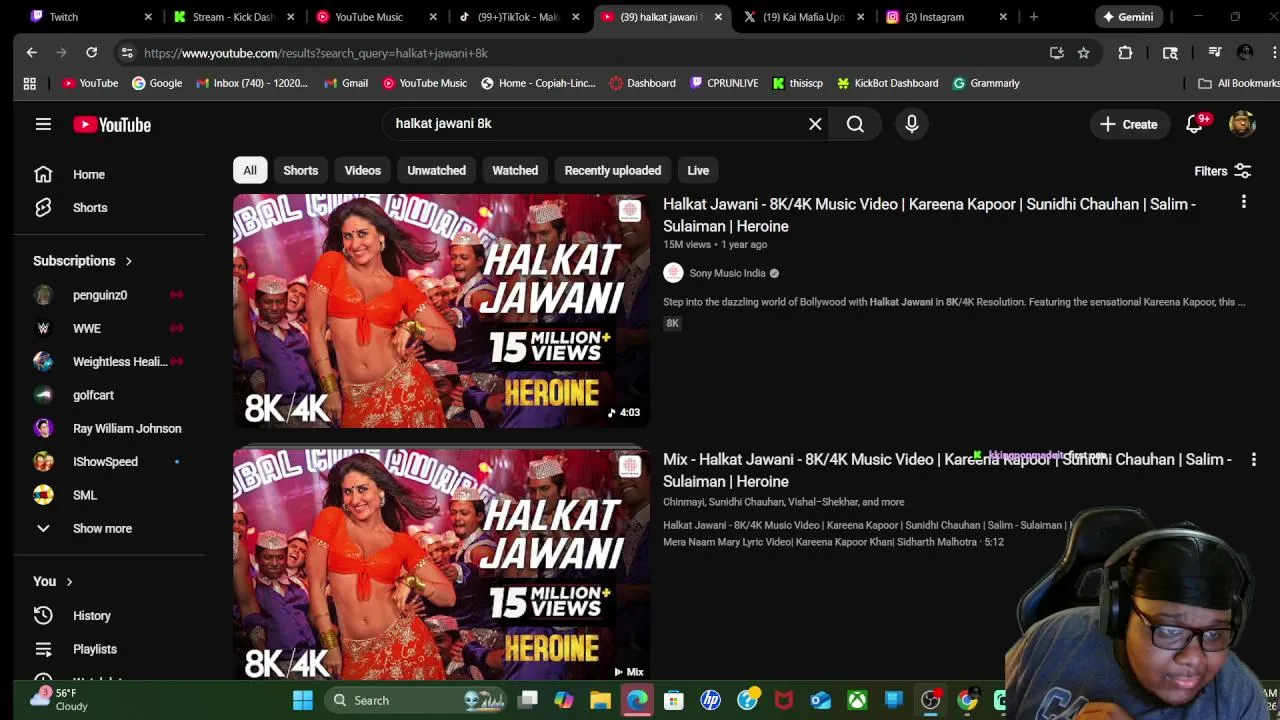Screen dimensions: 1280x720
Task: Open the Chrome extensions puzzle icon
Action: [x=1125, y=53]
